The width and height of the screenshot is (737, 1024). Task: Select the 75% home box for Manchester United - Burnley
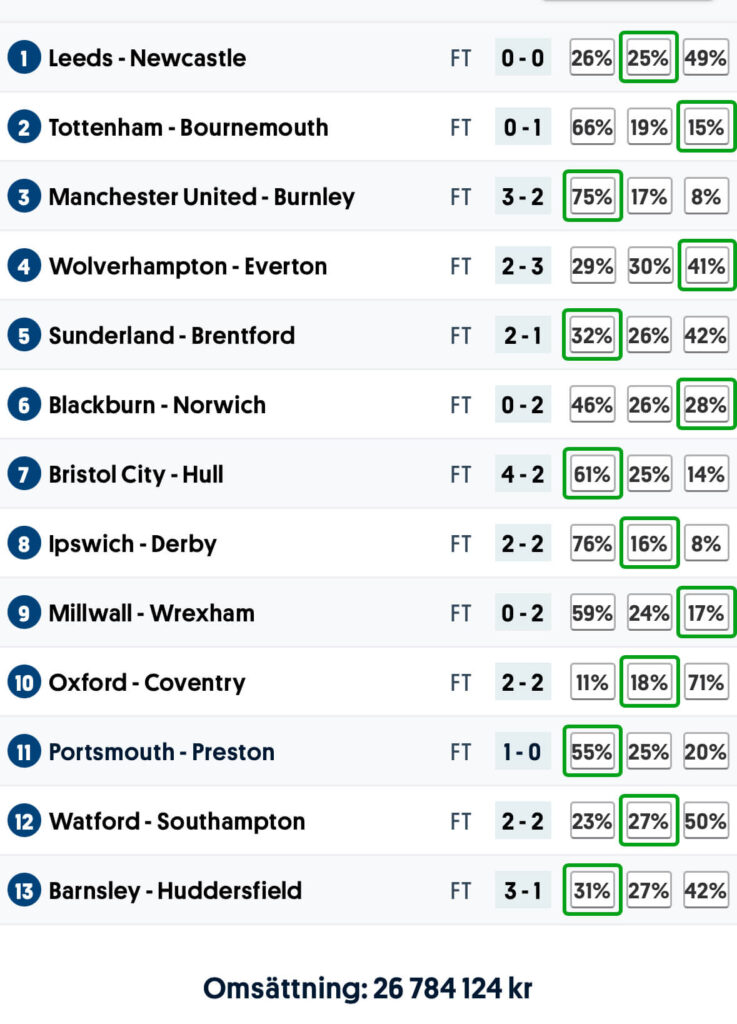[x=591, y=197]
